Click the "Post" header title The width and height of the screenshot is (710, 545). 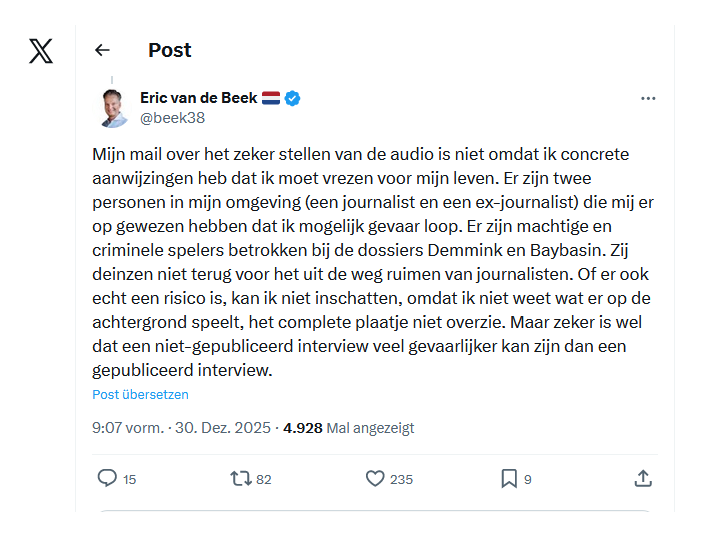(x=170, y=50)
